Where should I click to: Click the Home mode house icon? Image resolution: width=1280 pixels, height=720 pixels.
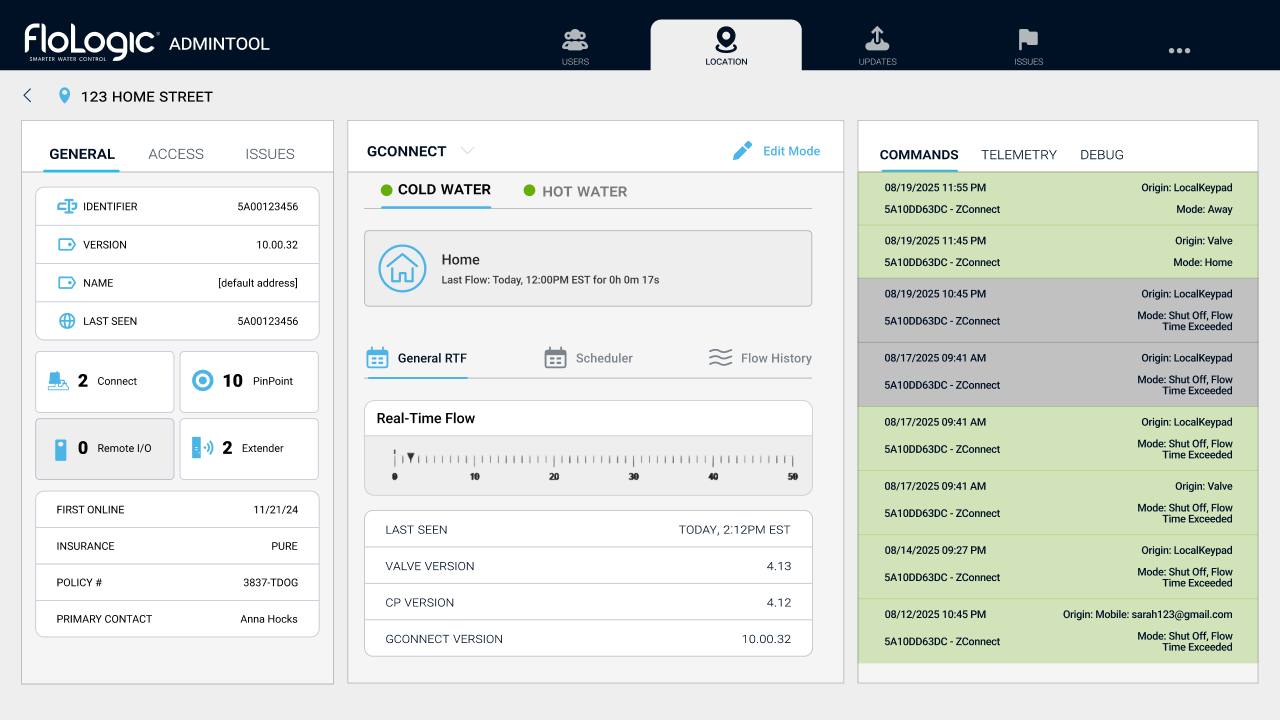tap(402, 268)
